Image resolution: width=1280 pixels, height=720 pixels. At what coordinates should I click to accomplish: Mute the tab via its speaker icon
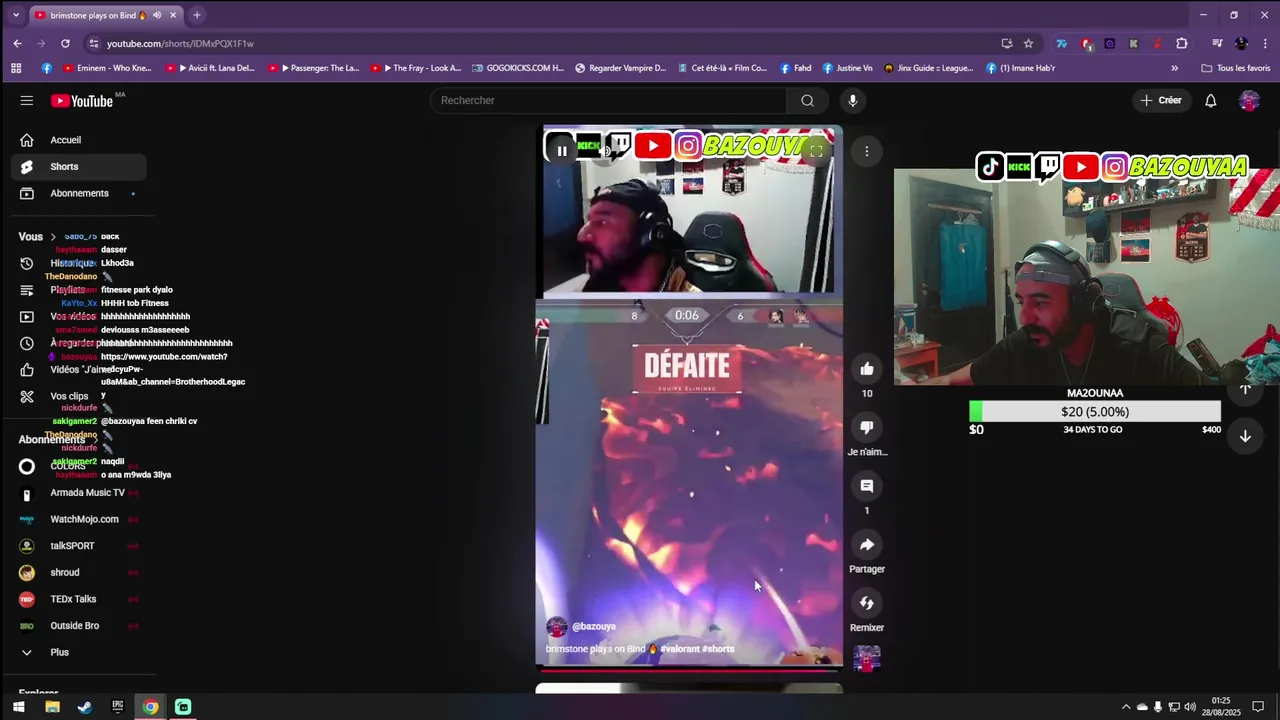[156, 15]
